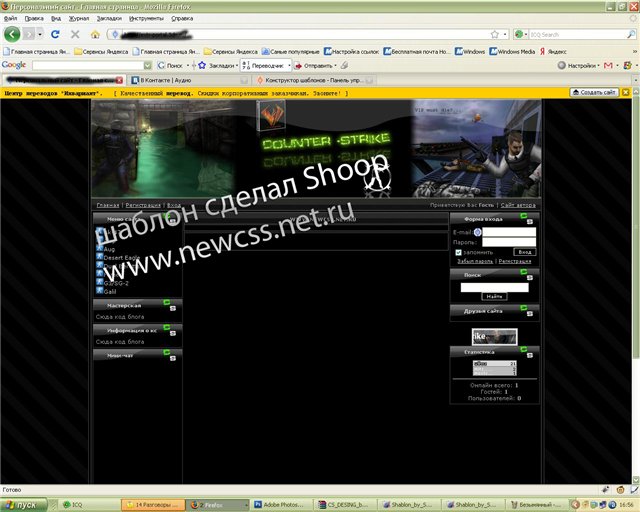Open the Регистрация link in top navigation
Screen dimensions: 640x512
pyautogui.click(x=143, y=205)
